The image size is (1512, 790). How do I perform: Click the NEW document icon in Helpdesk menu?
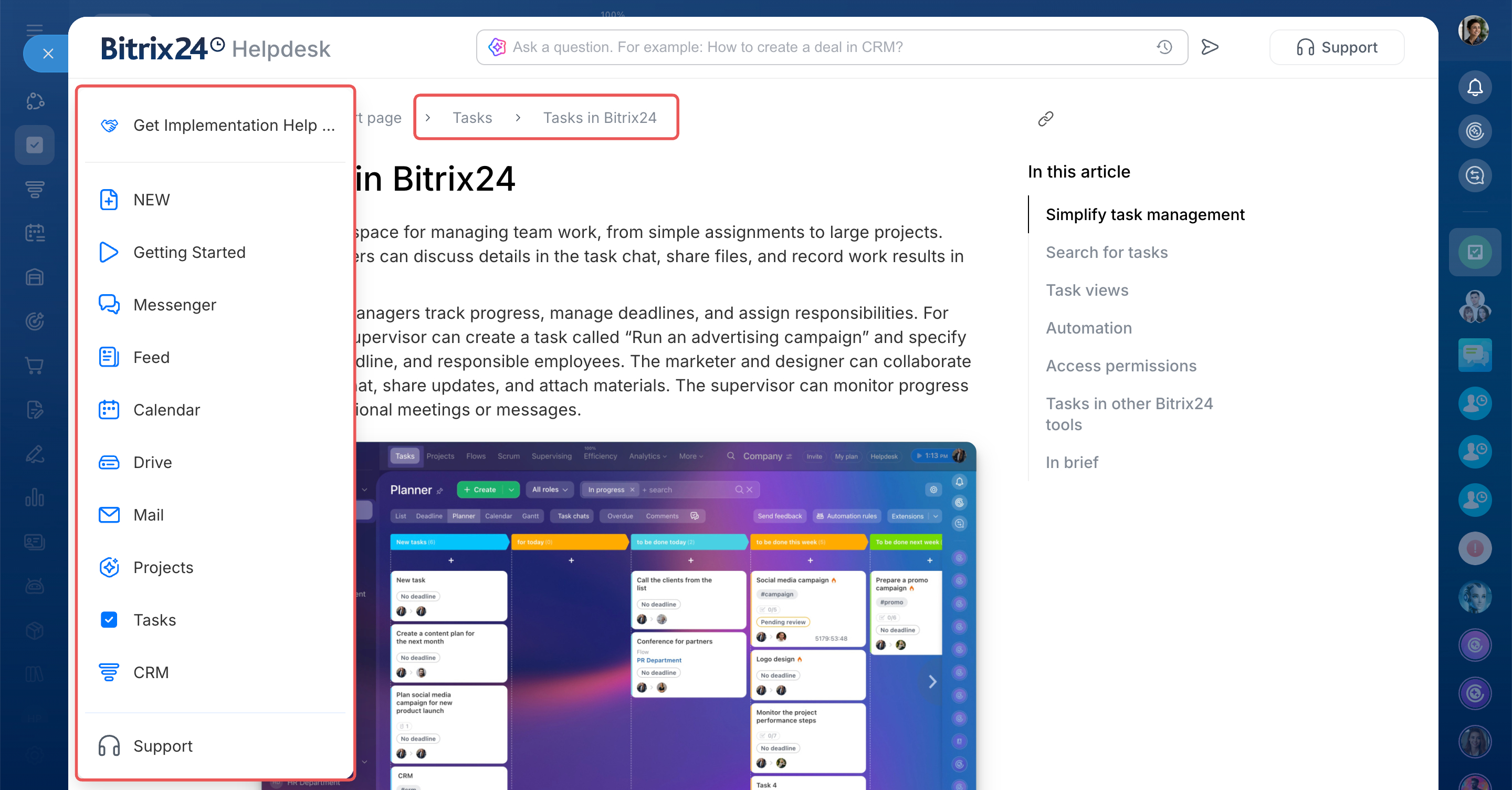(x=109, y=200)
